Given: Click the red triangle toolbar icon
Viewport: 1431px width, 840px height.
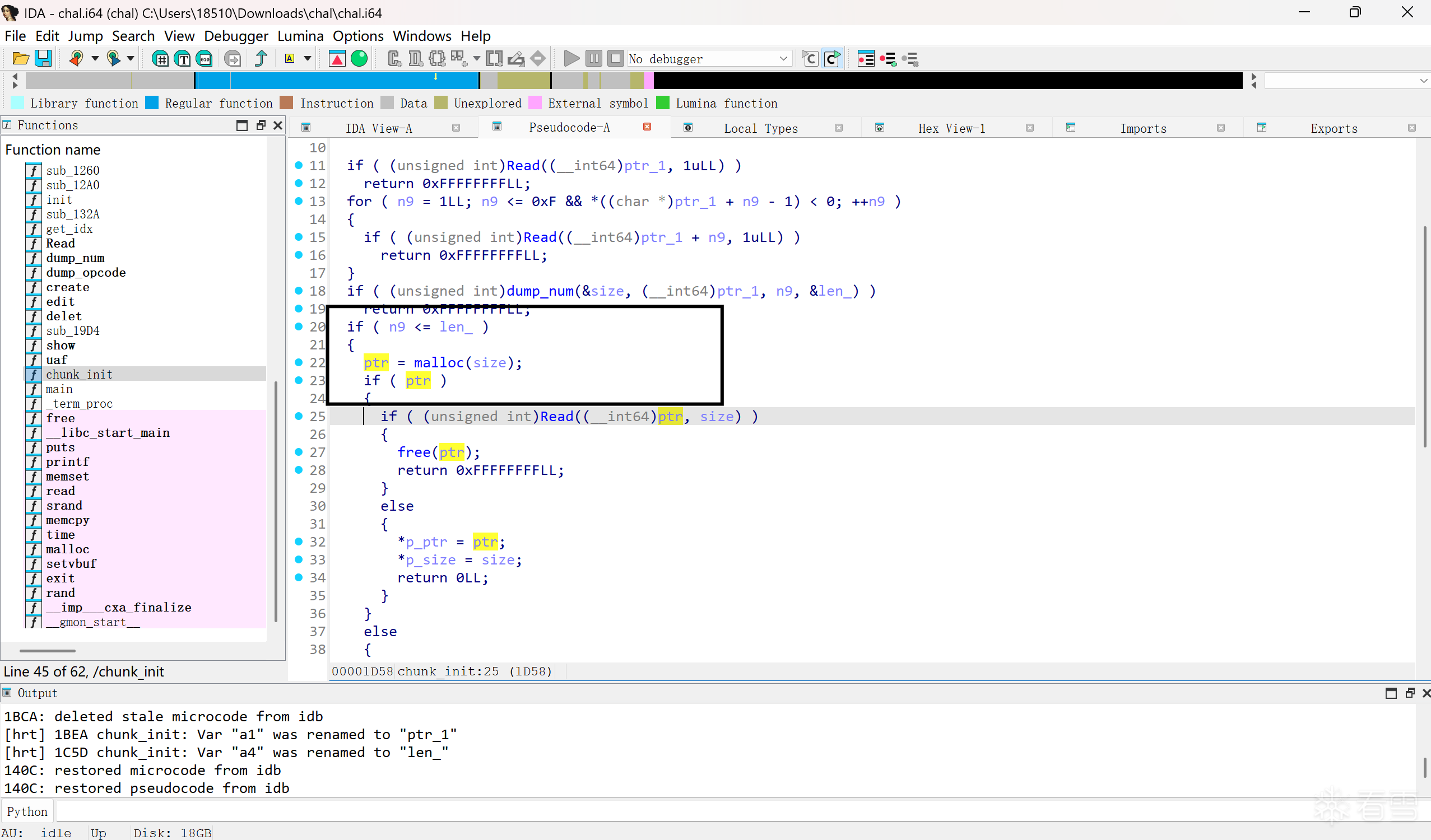Looking at the screenshot, I should coord(337,58).
